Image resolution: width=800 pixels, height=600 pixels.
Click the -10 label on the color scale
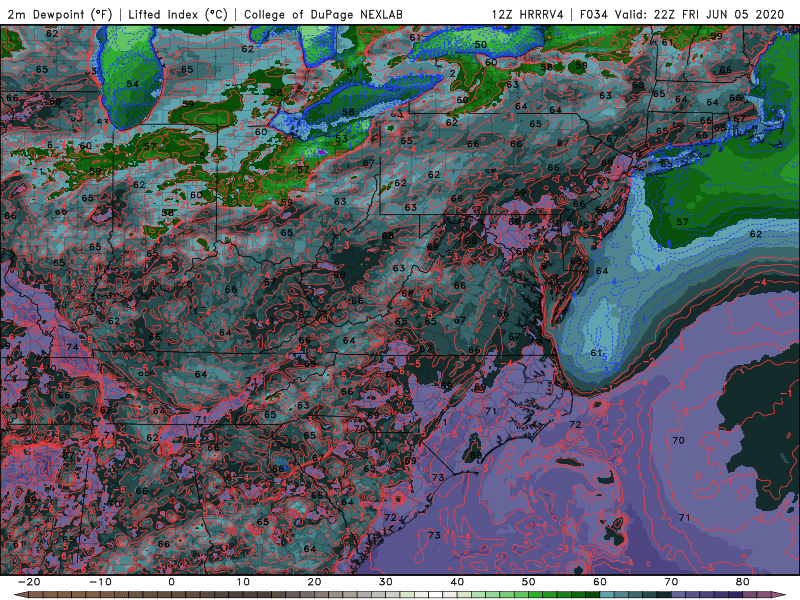click(x=101, y=582)
